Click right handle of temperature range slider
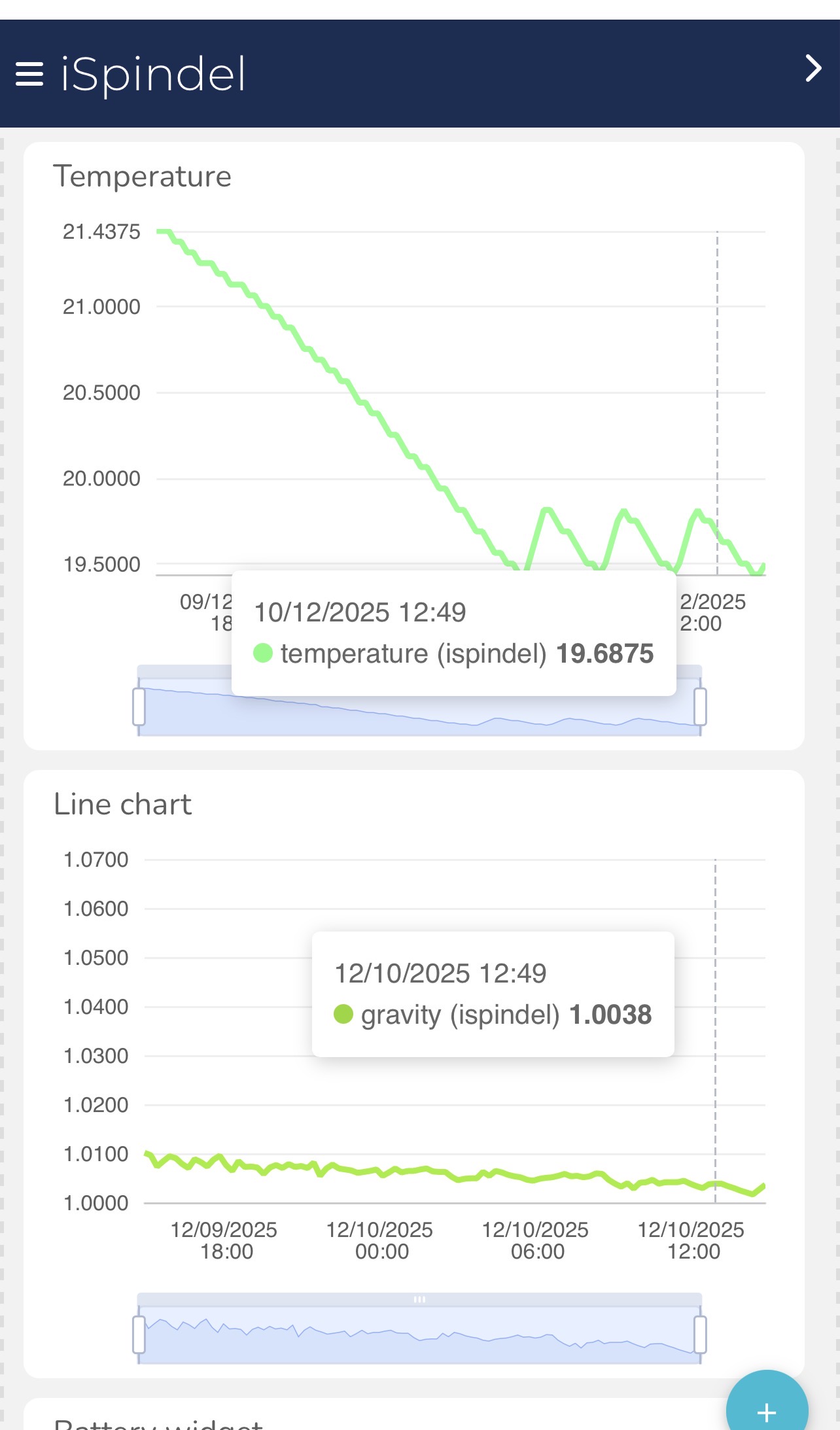The image size is (840, 1430). point(700,706)
